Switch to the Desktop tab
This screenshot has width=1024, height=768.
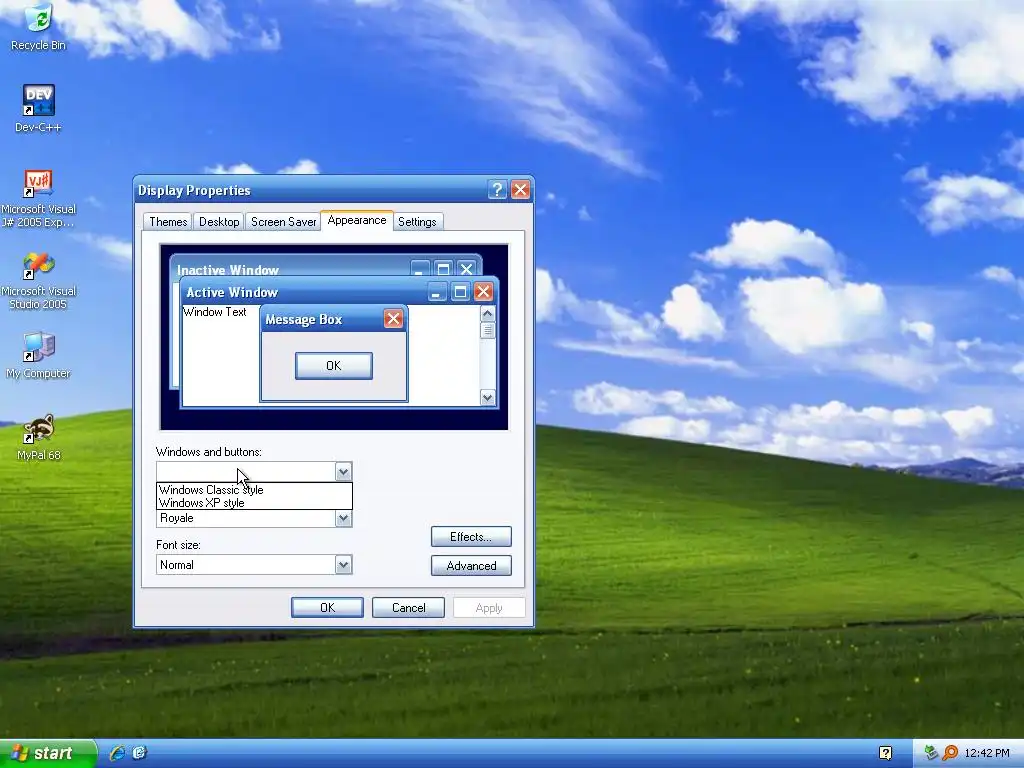tap(219, 222)
